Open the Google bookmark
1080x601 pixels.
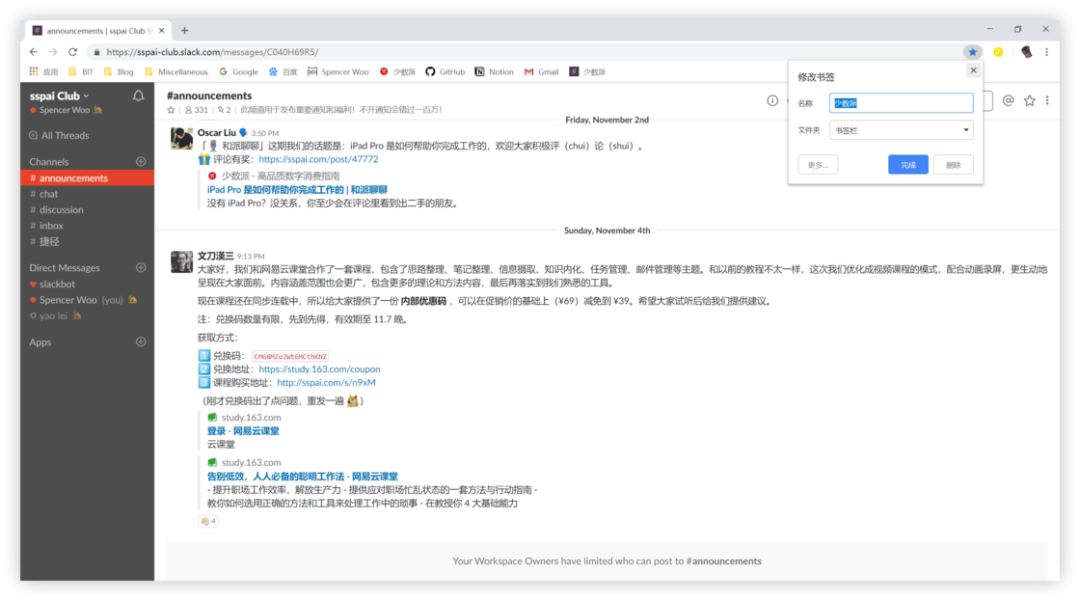[238, 72]
